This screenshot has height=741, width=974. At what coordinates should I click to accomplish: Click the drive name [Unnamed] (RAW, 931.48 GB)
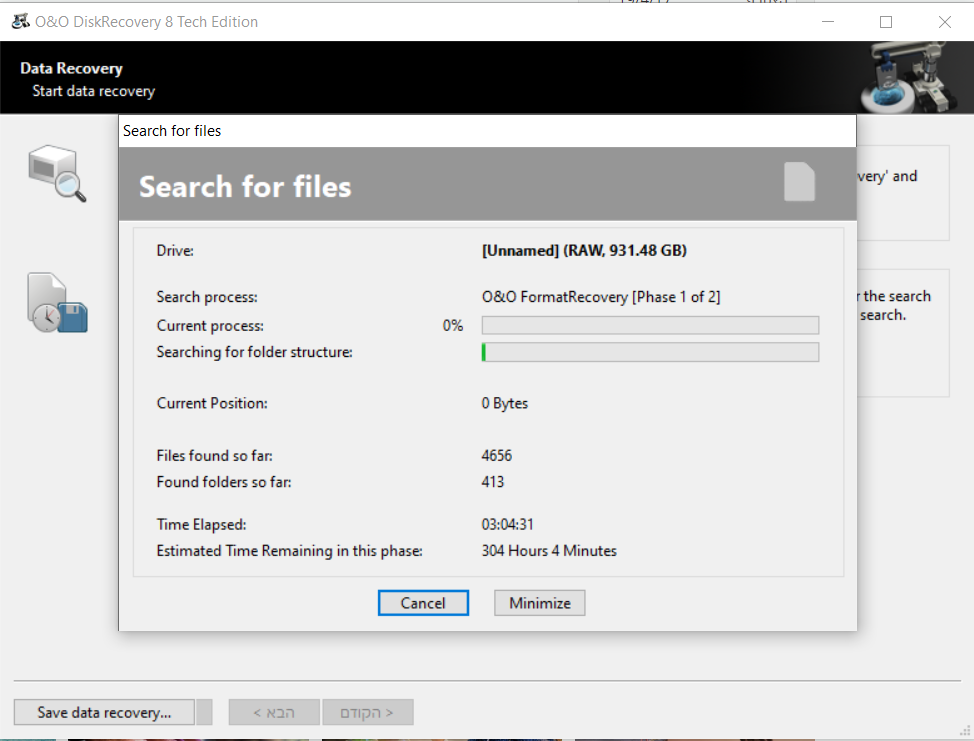pos(584,251)
